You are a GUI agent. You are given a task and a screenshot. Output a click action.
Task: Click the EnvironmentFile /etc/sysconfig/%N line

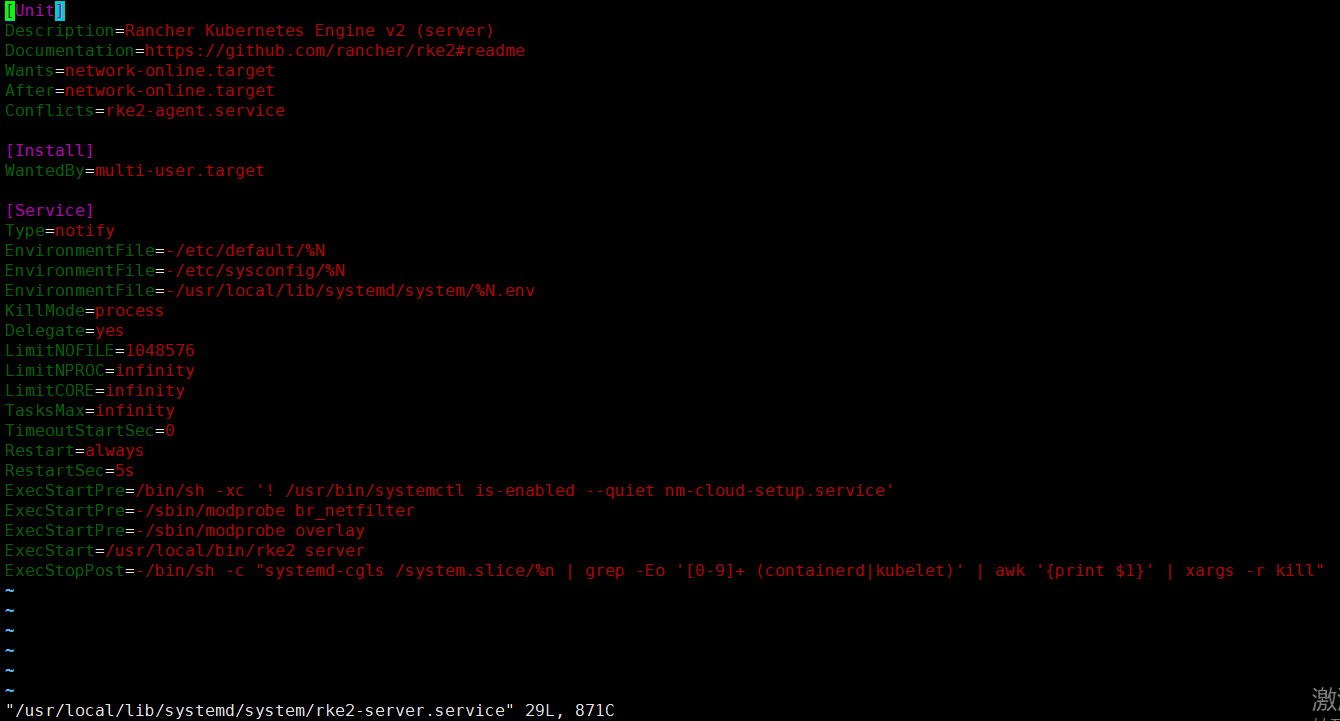(x=175, y=271)
